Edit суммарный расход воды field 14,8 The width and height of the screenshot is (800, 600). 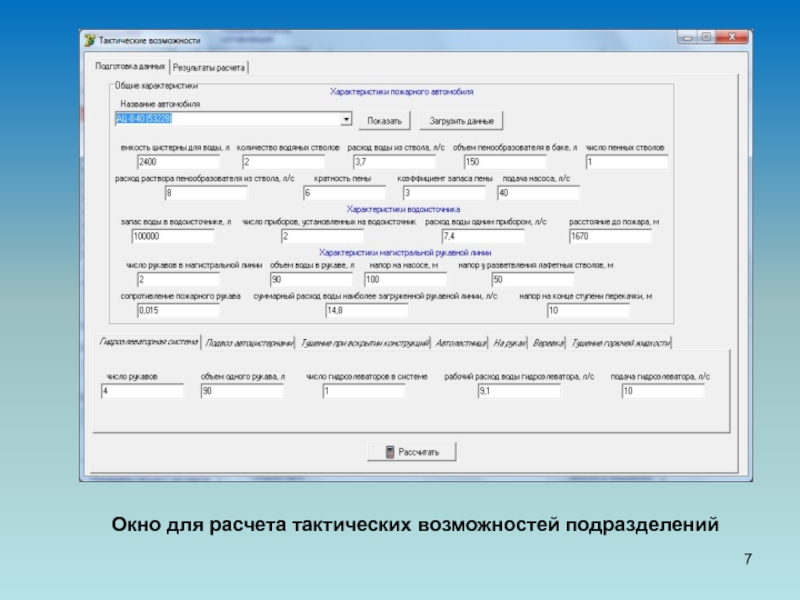[x=366, y=310]
